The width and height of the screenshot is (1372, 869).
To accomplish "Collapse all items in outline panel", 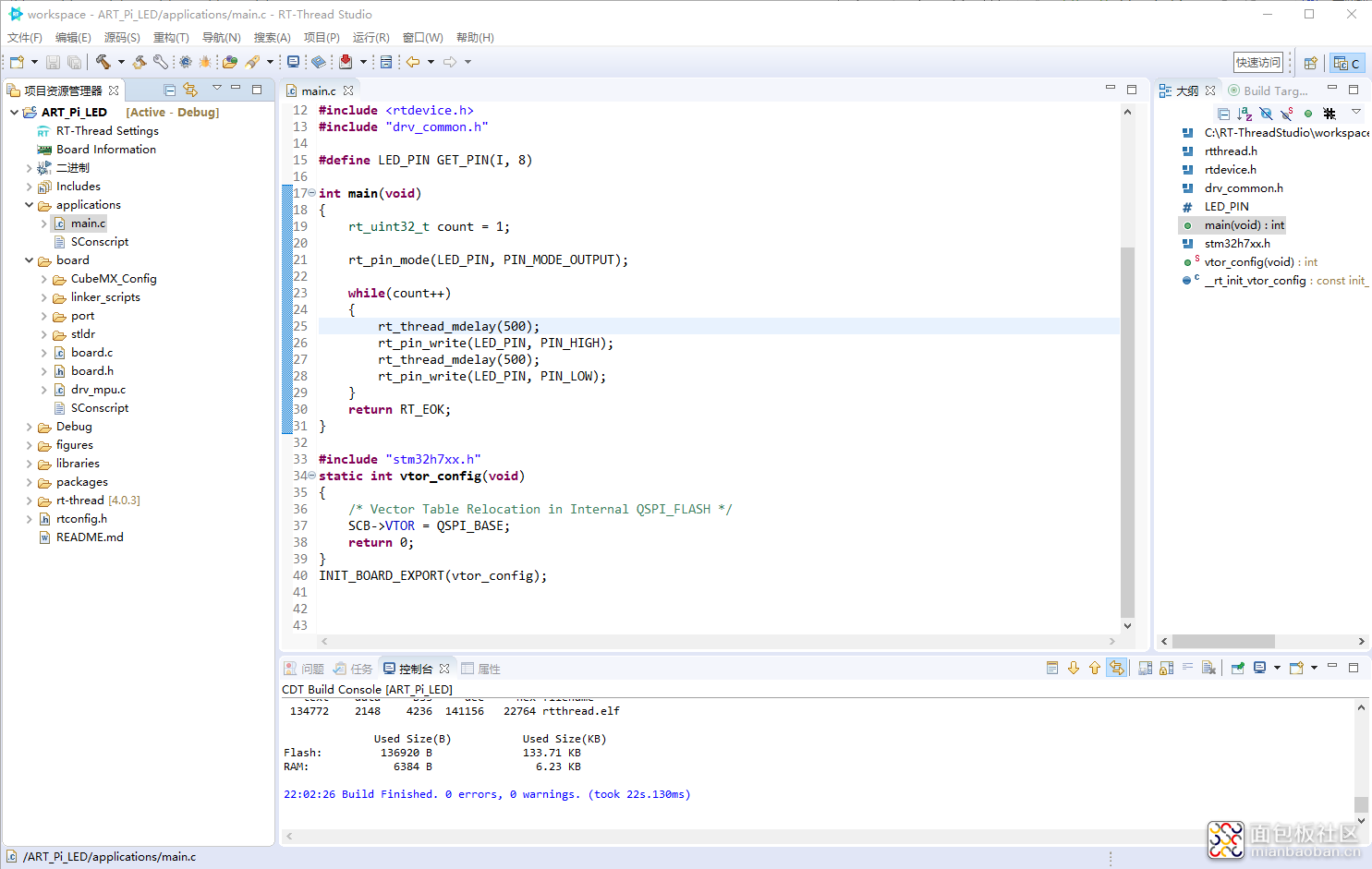I will [1223, 114].
